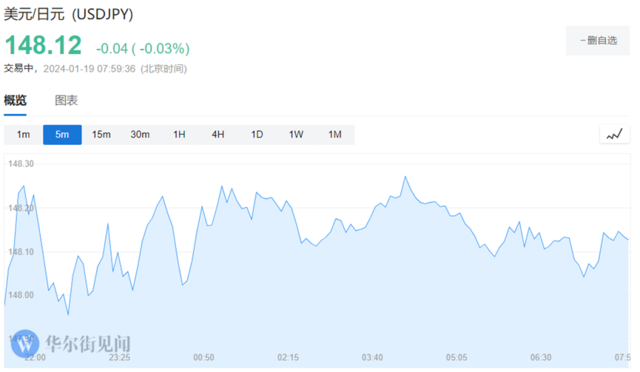Choose the 15m interval

(x=101, y=134)
